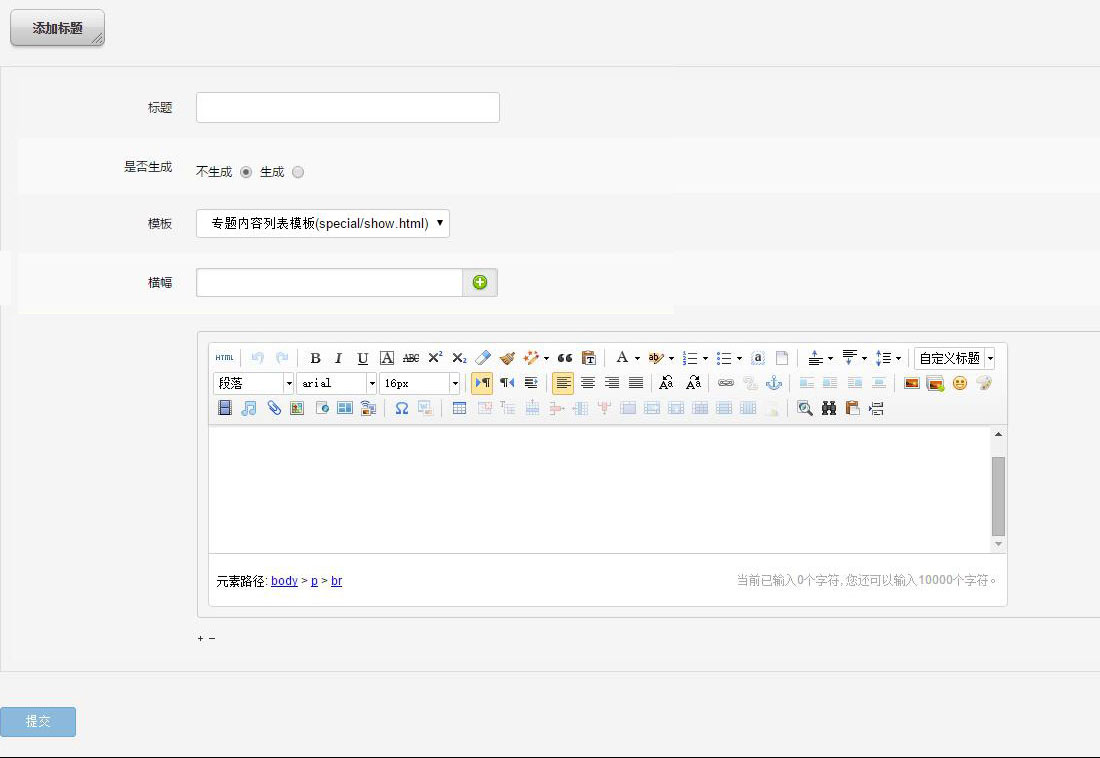Insert a blockquote with the quote icon

565,358
